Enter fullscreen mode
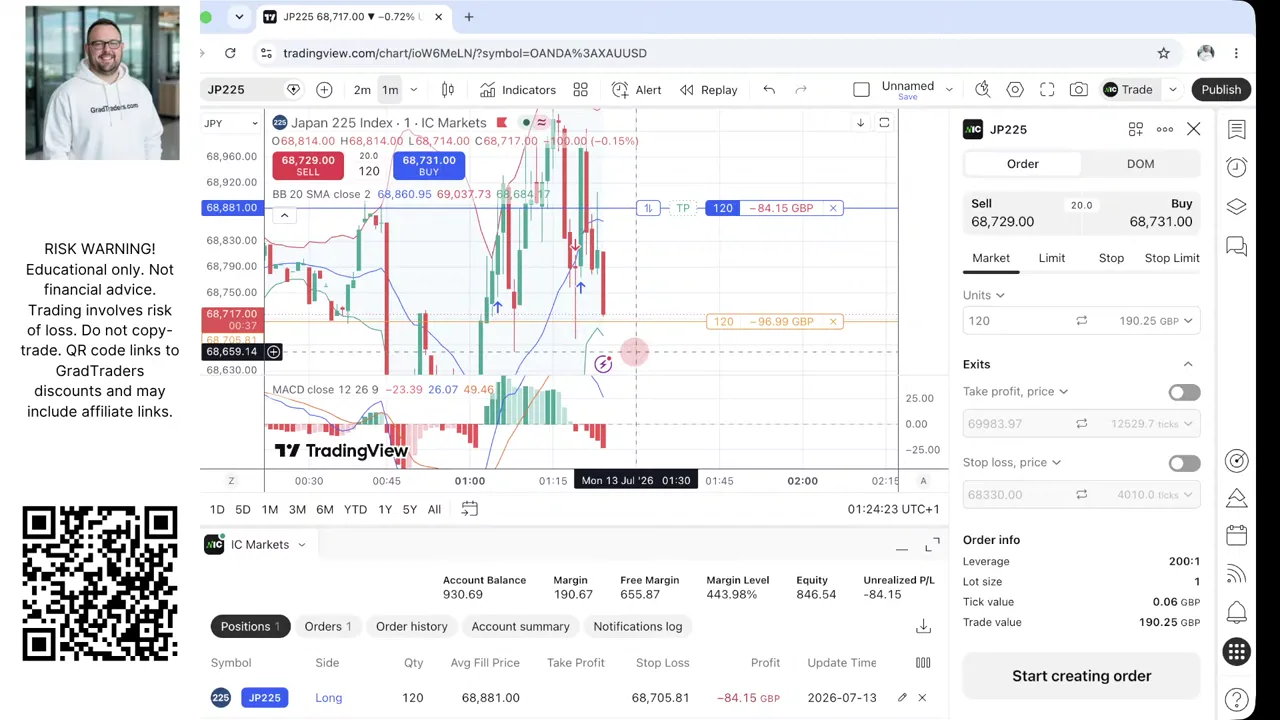Viewport: 1280px width, 720px height. coord(1047,90)
